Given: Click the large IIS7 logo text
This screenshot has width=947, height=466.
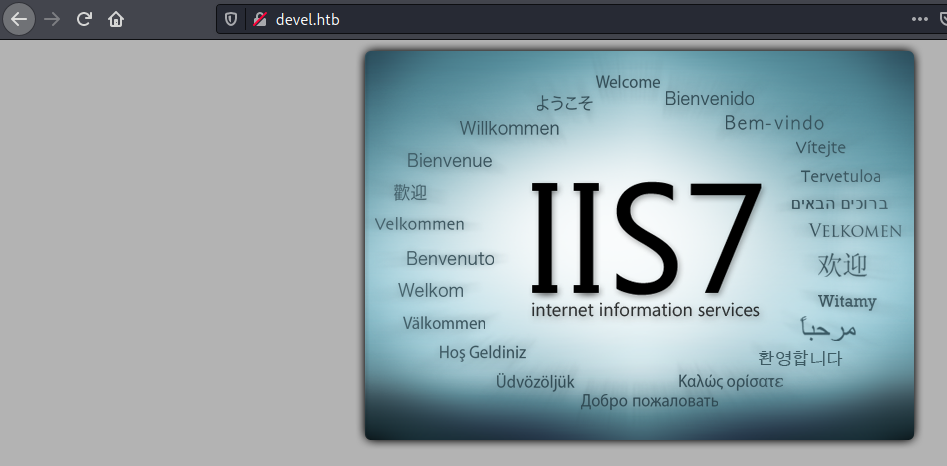Looking at the screenshot, I should (x=645, y=238).
